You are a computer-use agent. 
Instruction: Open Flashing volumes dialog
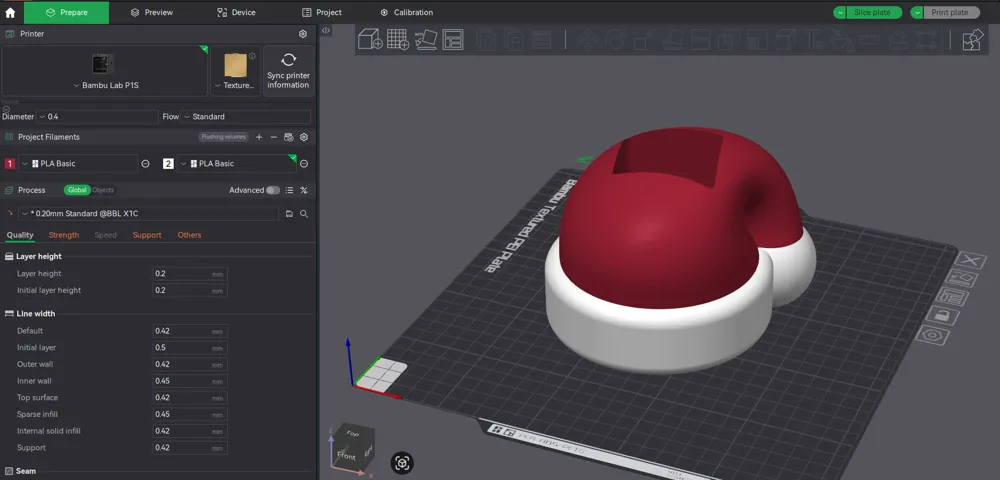coord(223,137)
